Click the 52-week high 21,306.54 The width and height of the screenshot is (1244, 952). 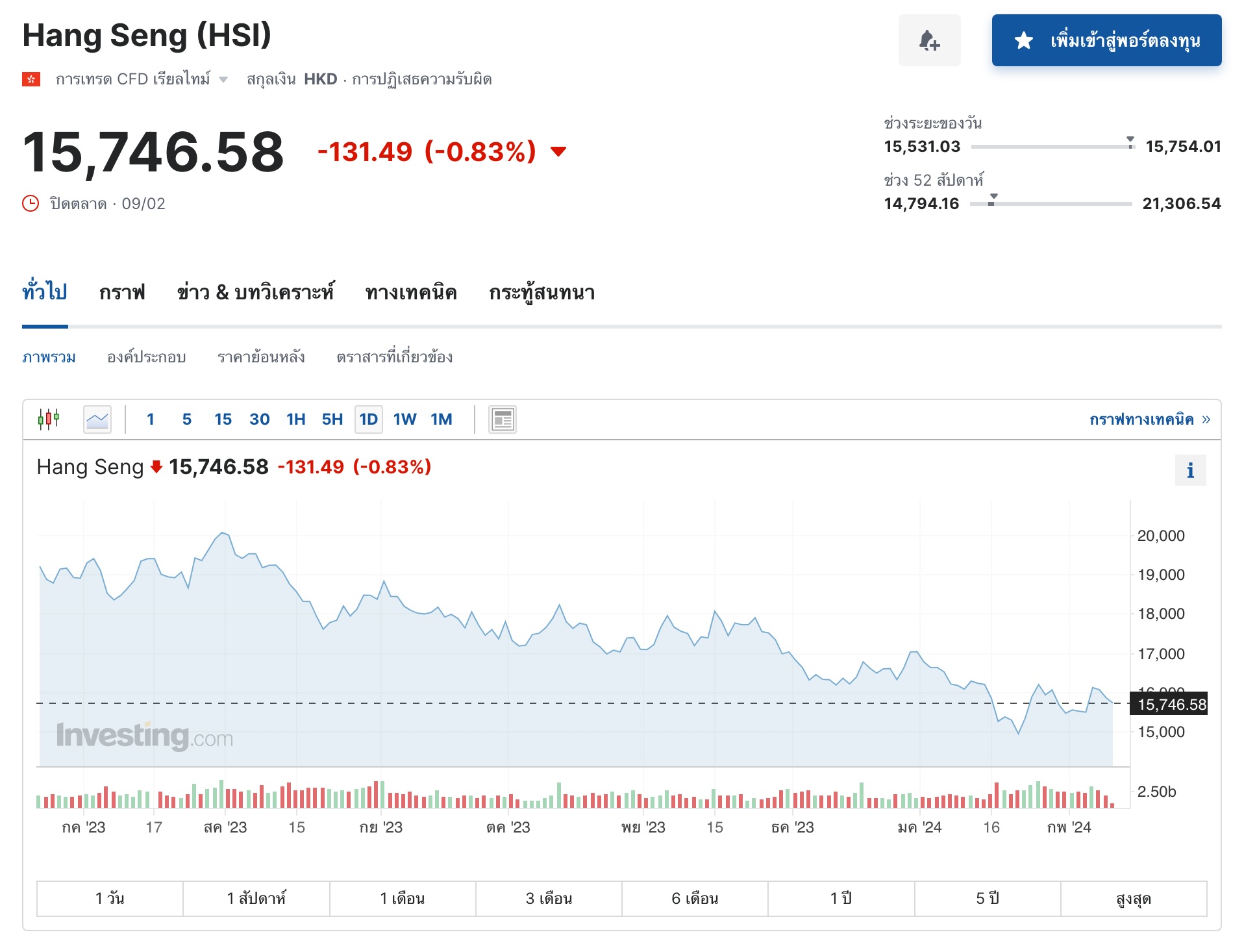pos(1182,204)
